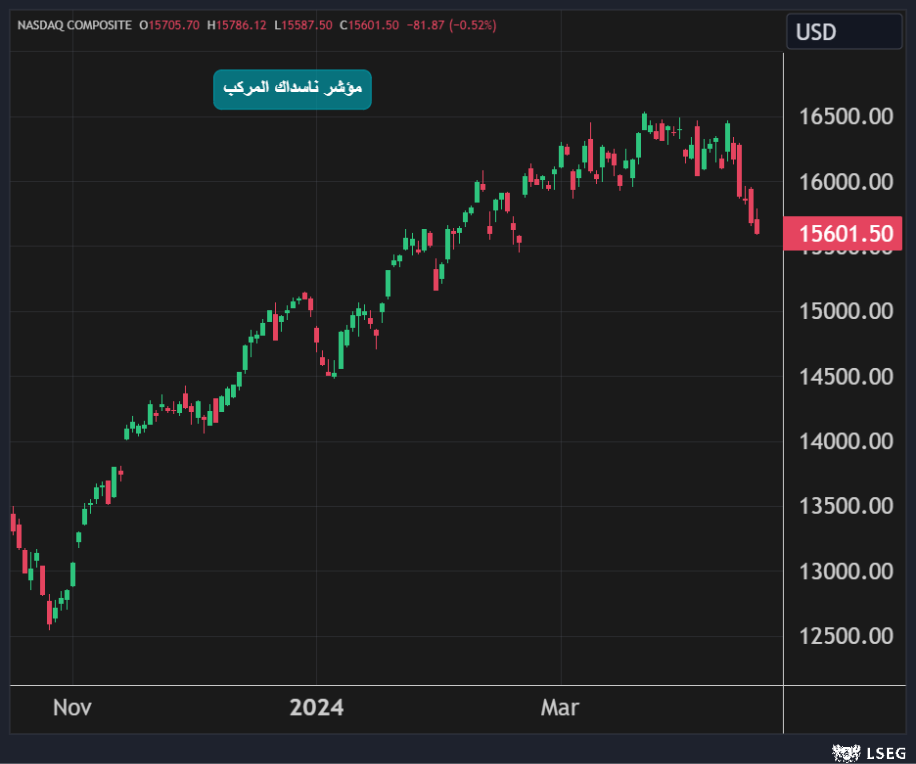
Task: Click the 16000.00 price axis label
Action: 845,182
